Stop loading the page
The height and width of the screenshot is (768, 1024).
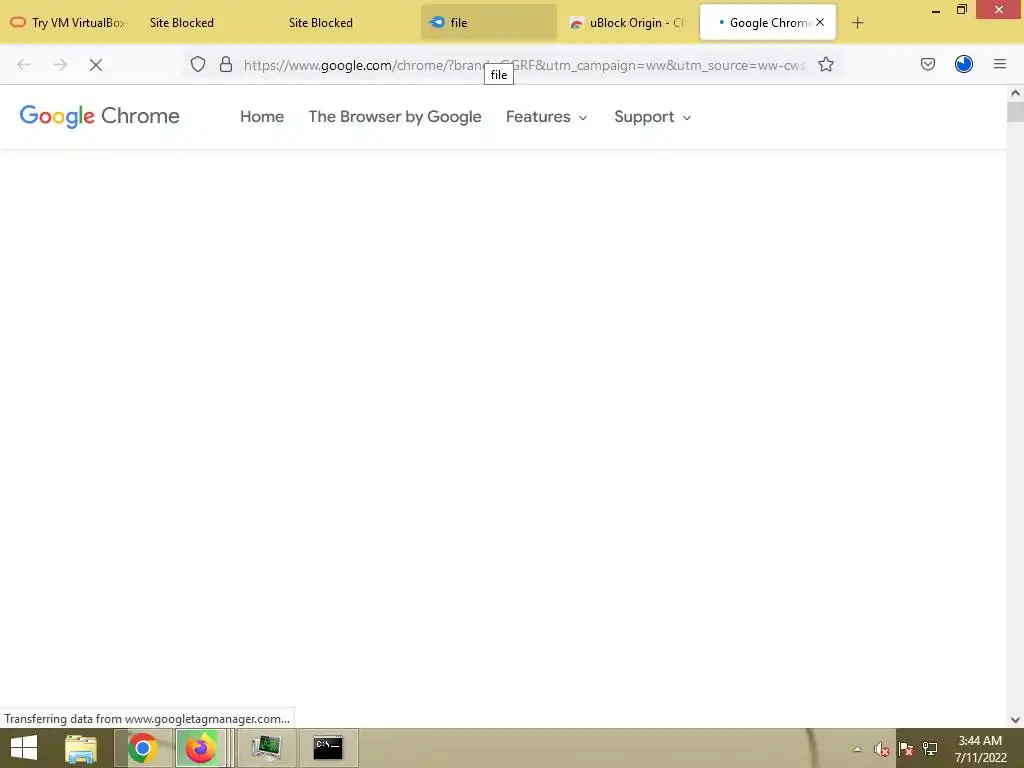click(x=96, y=64)
